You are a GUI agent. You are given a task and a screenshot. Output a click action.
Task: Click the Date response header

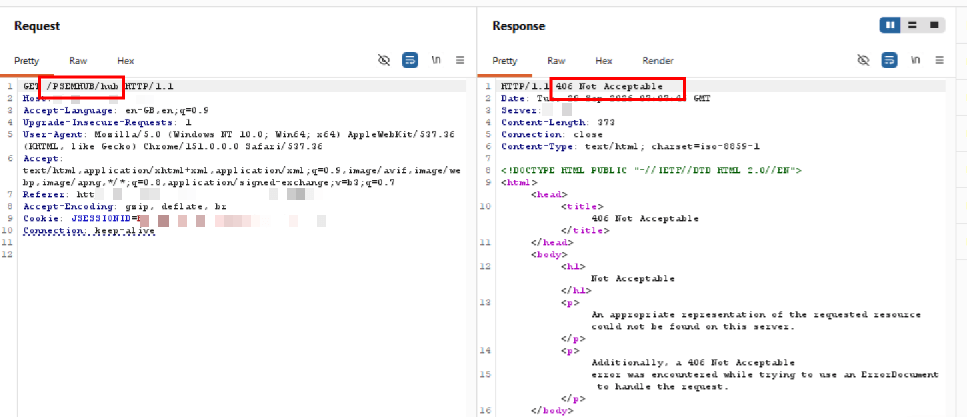click(x=606, y=99)
